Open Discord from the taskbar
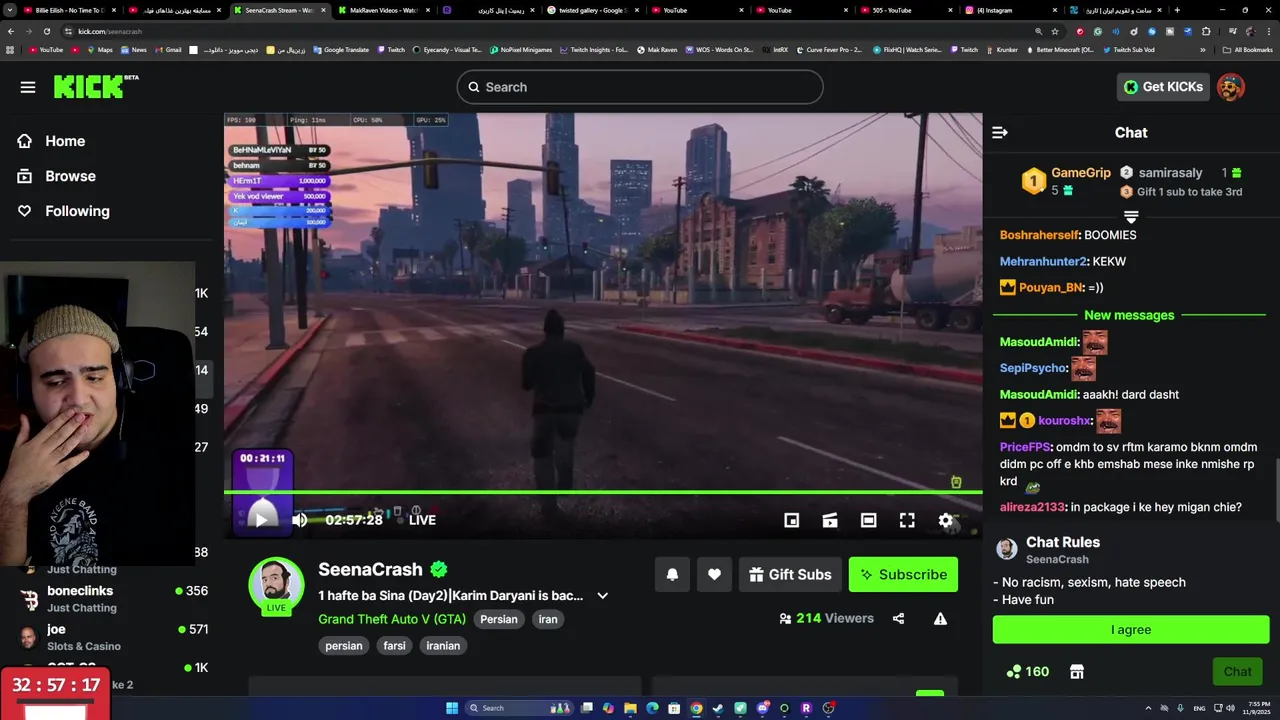The image size is (1280, 720). (x=762, y=708)
